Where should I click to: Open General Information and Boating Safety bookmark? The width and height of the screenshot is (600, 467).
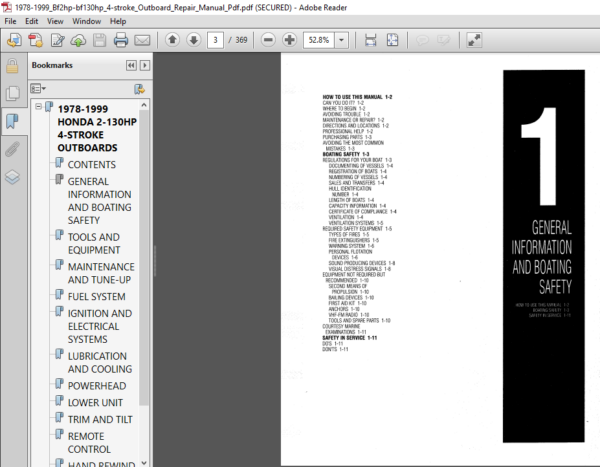coord(99,201)
